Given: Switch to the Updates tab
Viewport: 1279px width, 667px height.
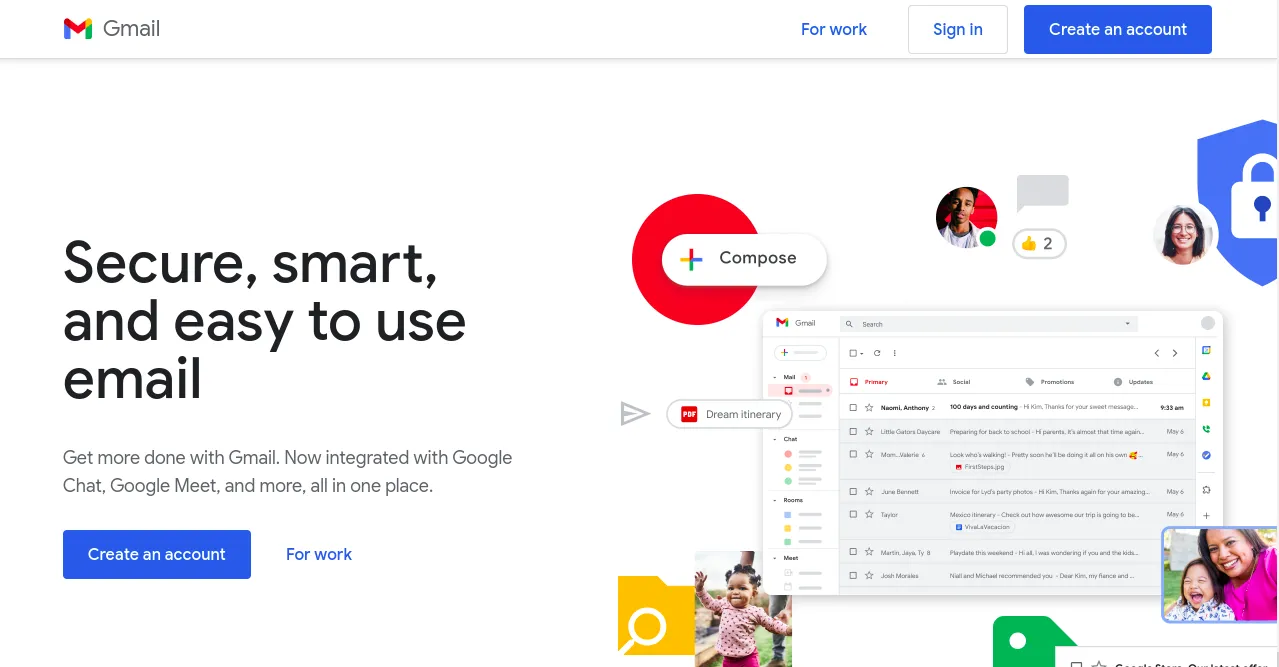Looking at the screenshot, I should tap(1133, 382).
